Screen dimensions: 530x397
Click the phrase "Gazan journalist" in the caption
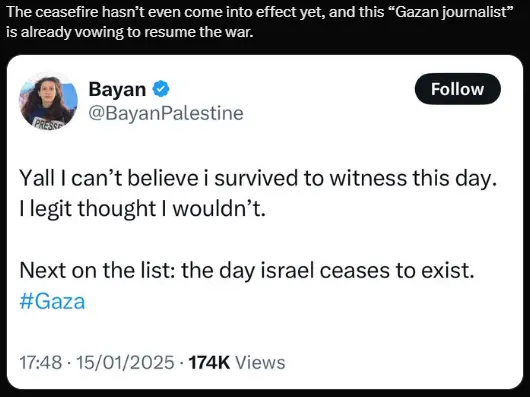[x=451, y=13]
